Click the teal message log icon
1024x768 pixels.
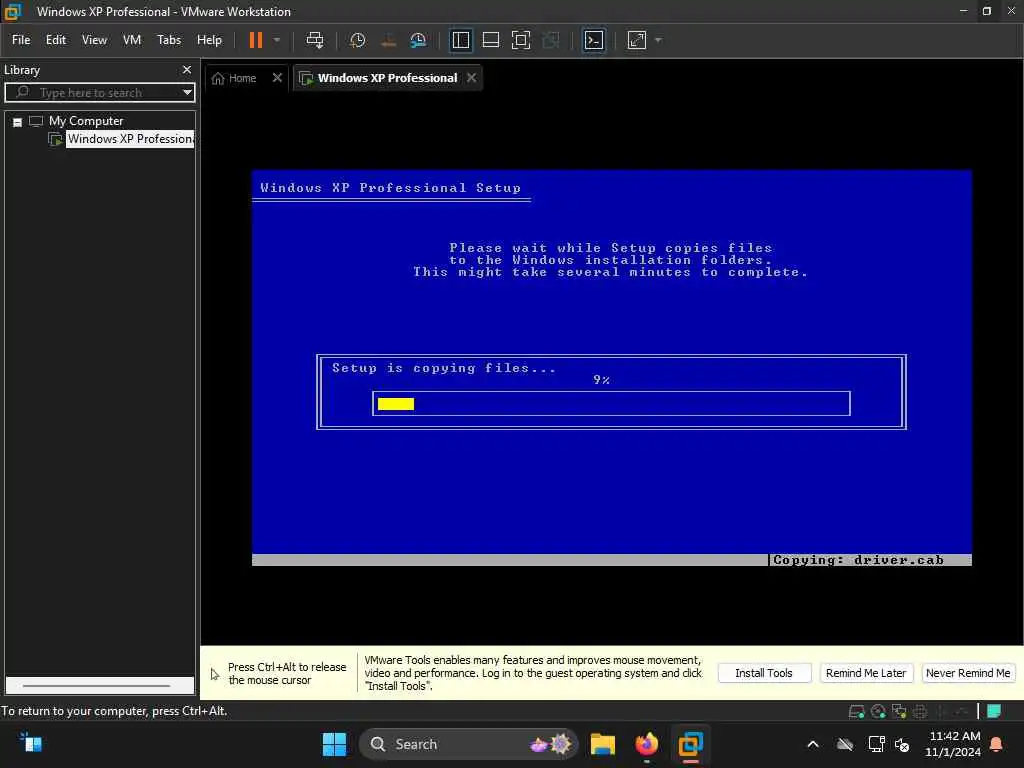click(x=994, y=711)
